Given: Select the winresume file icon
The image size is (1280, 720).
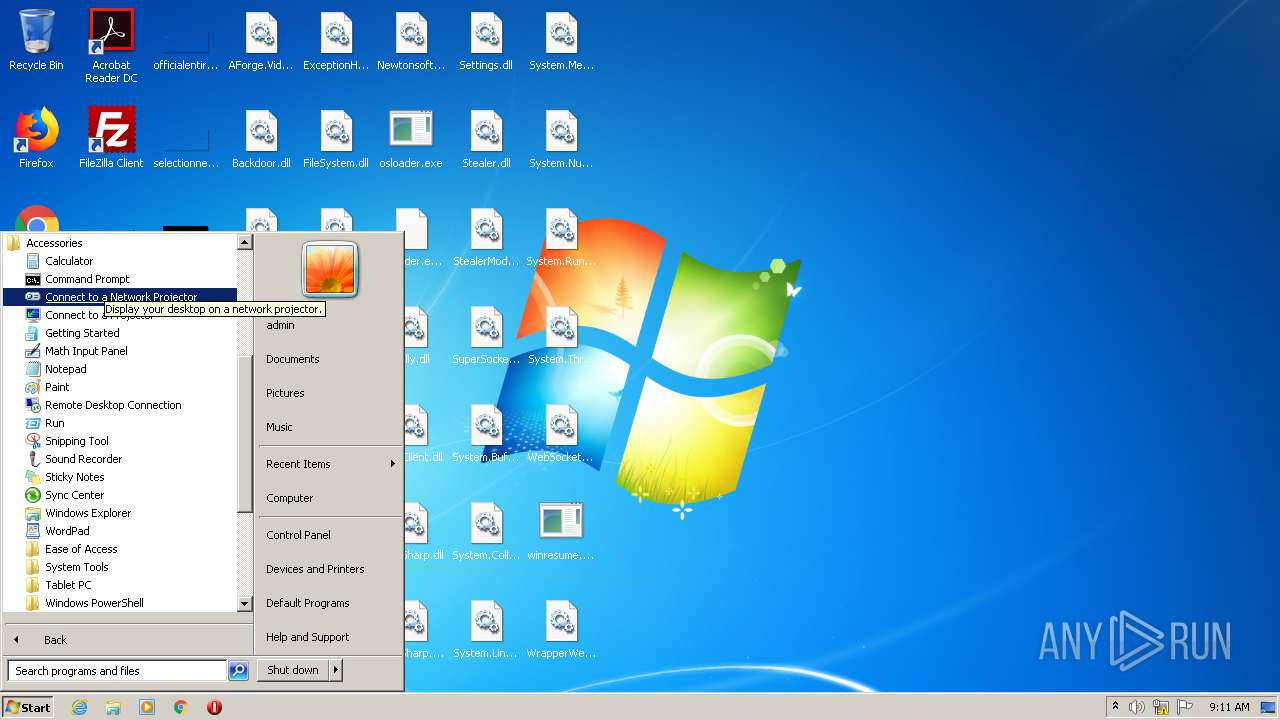Looking at the screenshot, I should click(561, 531).
